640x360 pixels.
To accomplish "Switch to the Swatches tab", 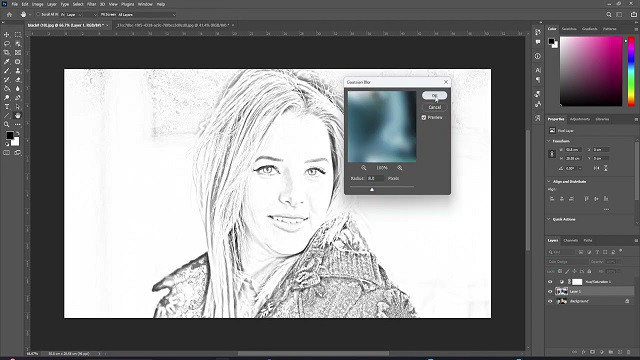I will (569, 29).
